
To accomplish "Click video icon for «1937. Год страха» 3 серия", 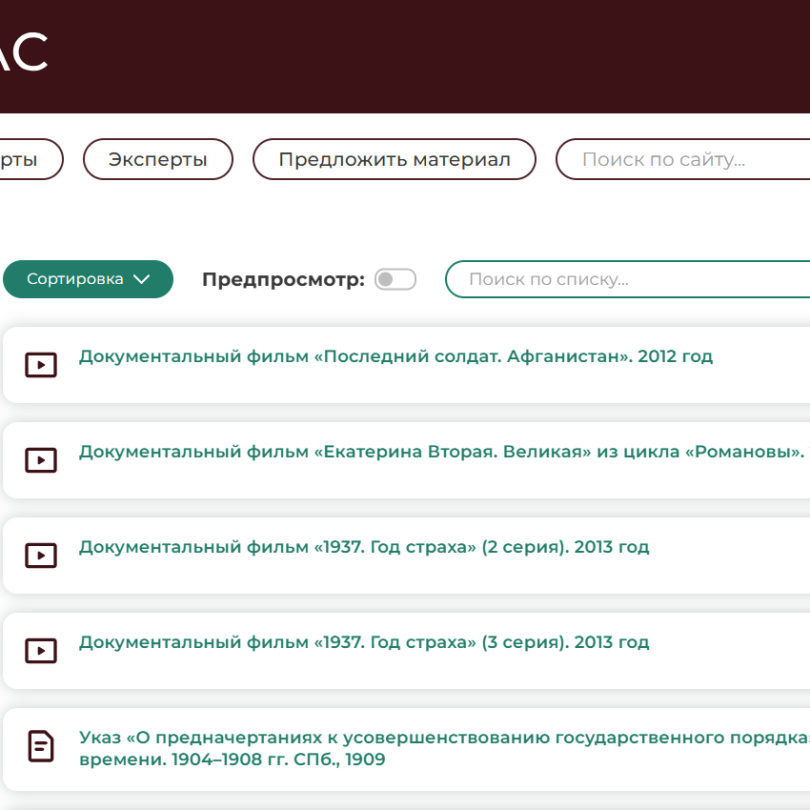I will coord(40,651).
